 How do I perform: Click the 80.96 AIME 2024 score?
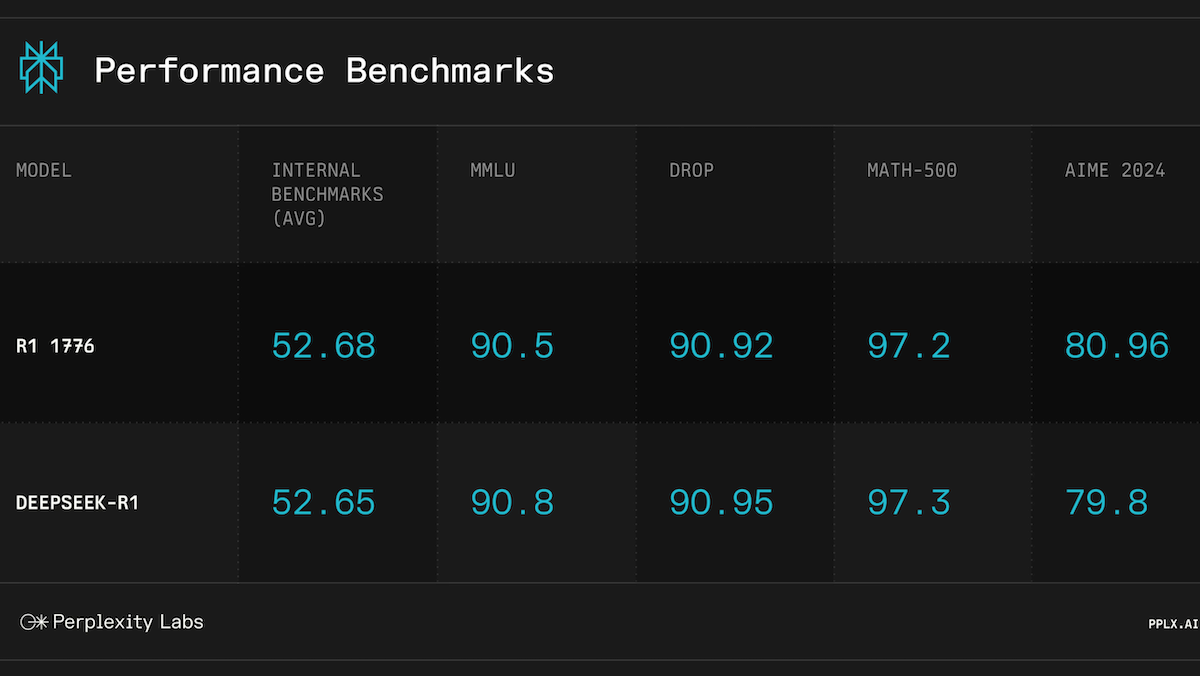[1117, 346]
